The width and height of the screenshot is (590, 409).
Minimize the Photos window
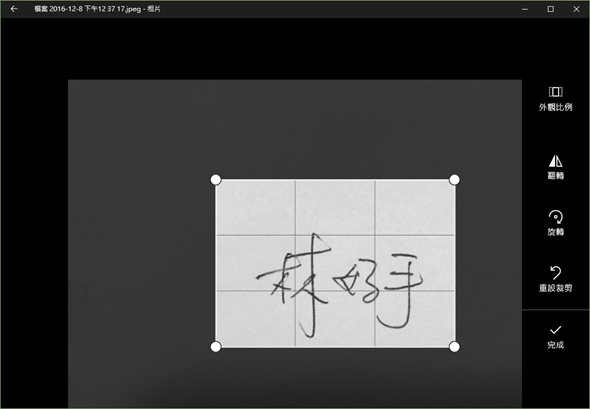(525, 9)
